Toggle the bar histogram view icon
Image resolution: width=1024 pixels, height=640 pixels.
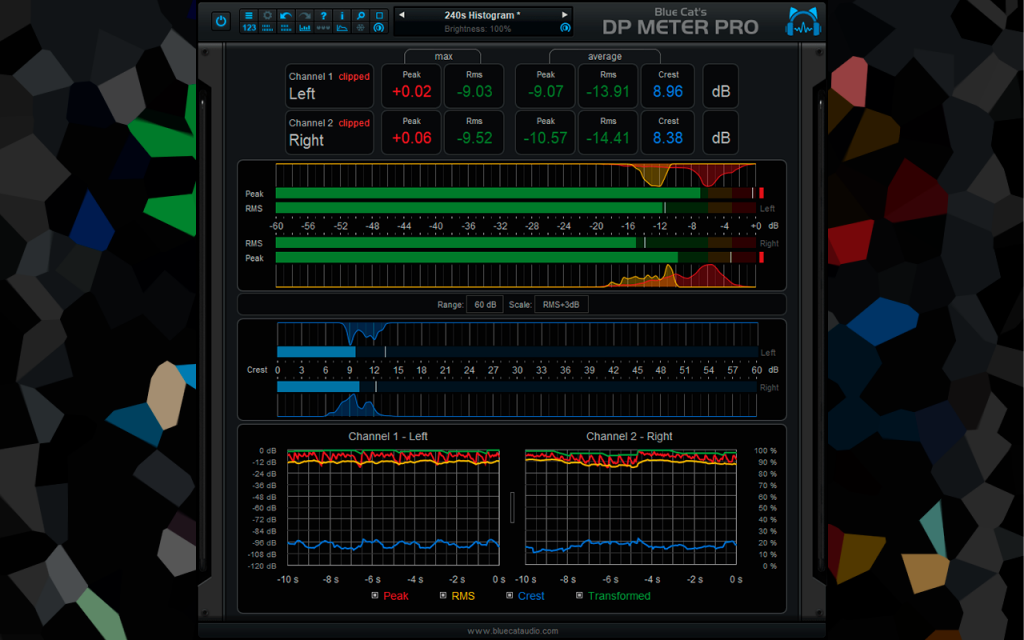click(304, 27)
